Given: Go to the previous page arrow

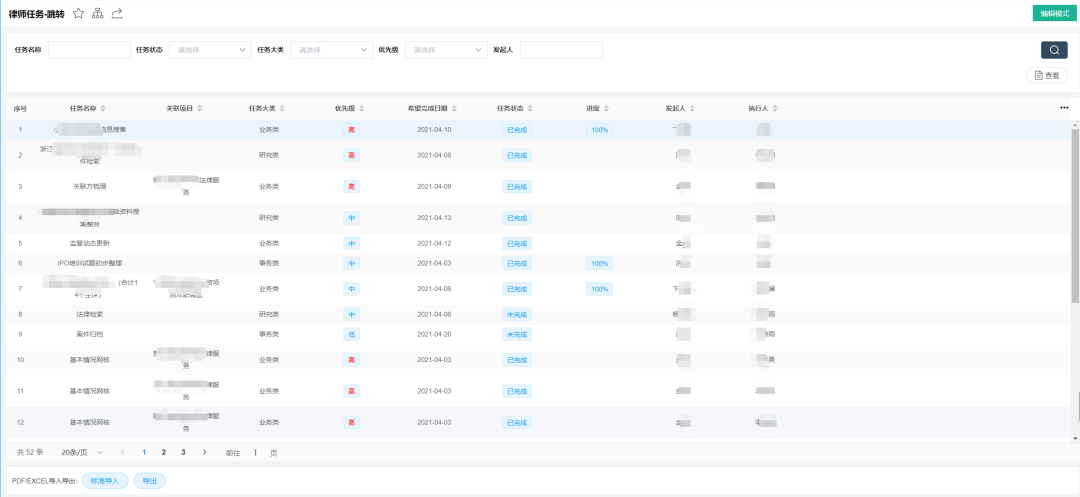Looking at the screenshot, I should (x=123, y=452).
